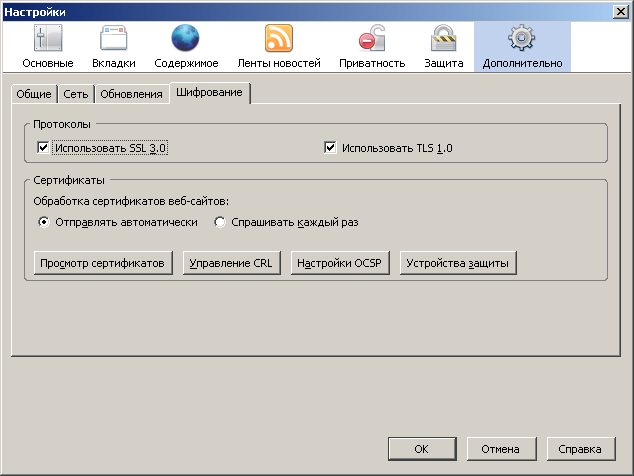Open help with Справка button
634x476 pixels.
coord(581,449)
